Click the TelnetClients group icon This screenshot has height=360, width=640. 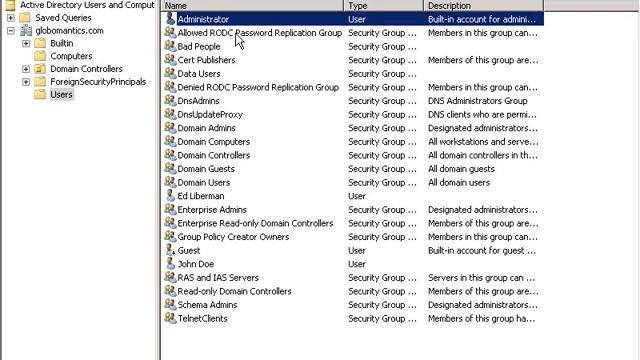point(170,318)
